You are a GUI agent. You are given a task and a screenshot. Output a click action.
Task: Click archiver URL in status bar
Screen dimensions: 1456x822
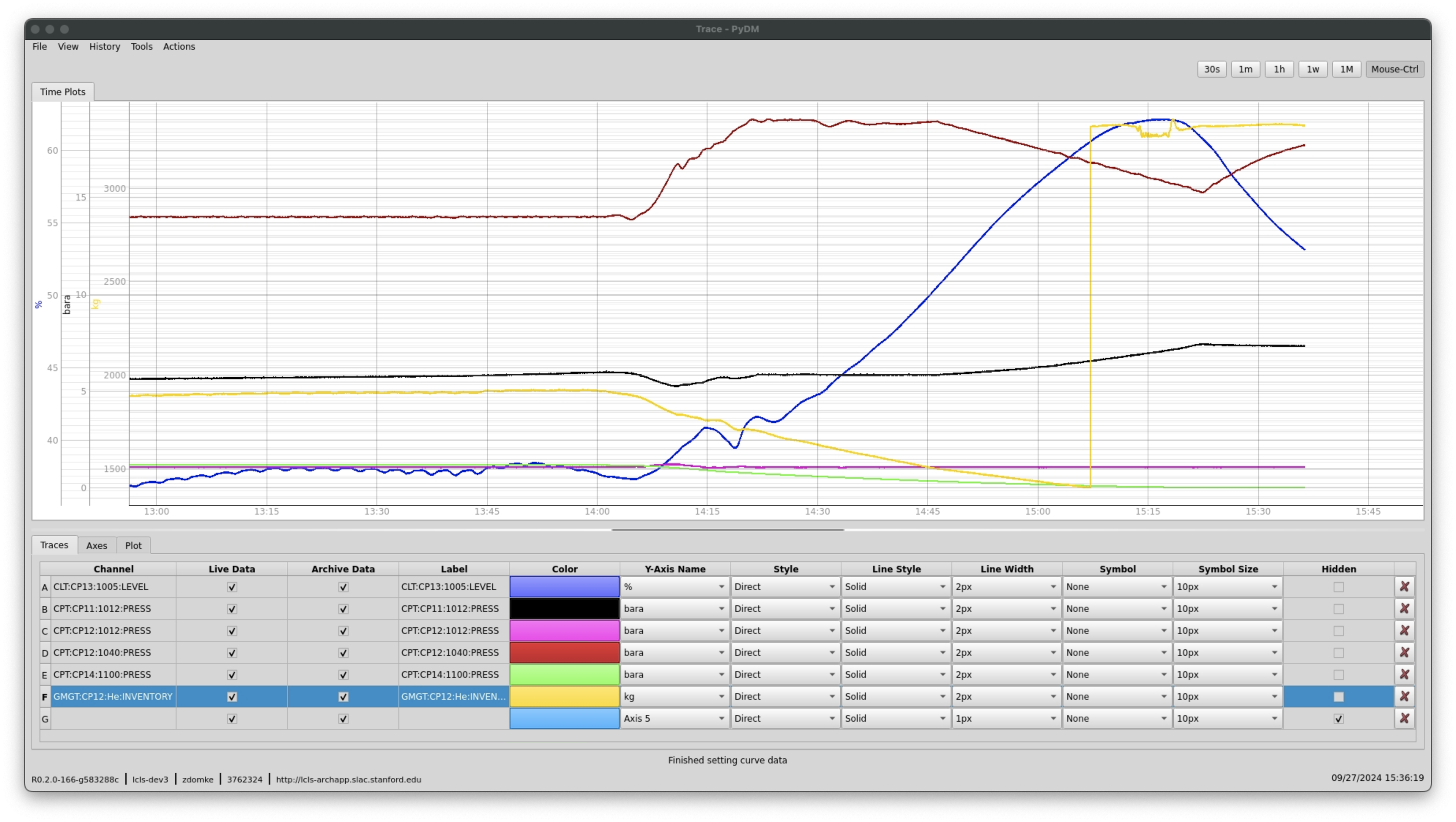(348, 779)
